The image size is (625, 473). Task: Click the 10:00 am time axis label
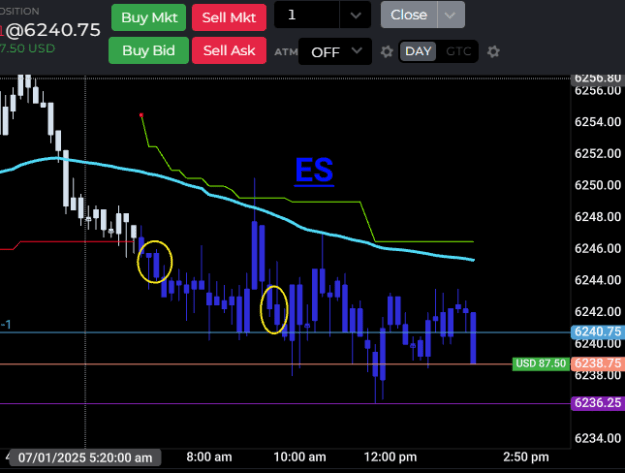point(300,457)
